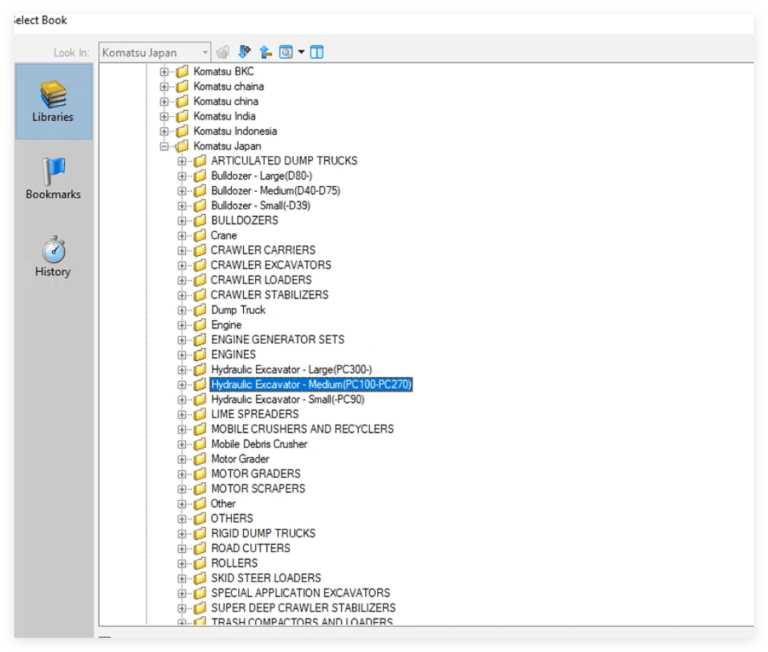Select MOTOR GRADERS entry

256,474
